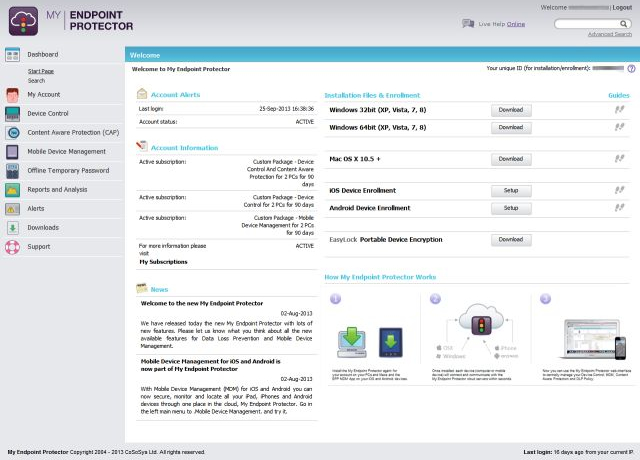Screen dimensions: 640x460
Task: Open the Advanced Search link
Action: (x=610, y=34)
